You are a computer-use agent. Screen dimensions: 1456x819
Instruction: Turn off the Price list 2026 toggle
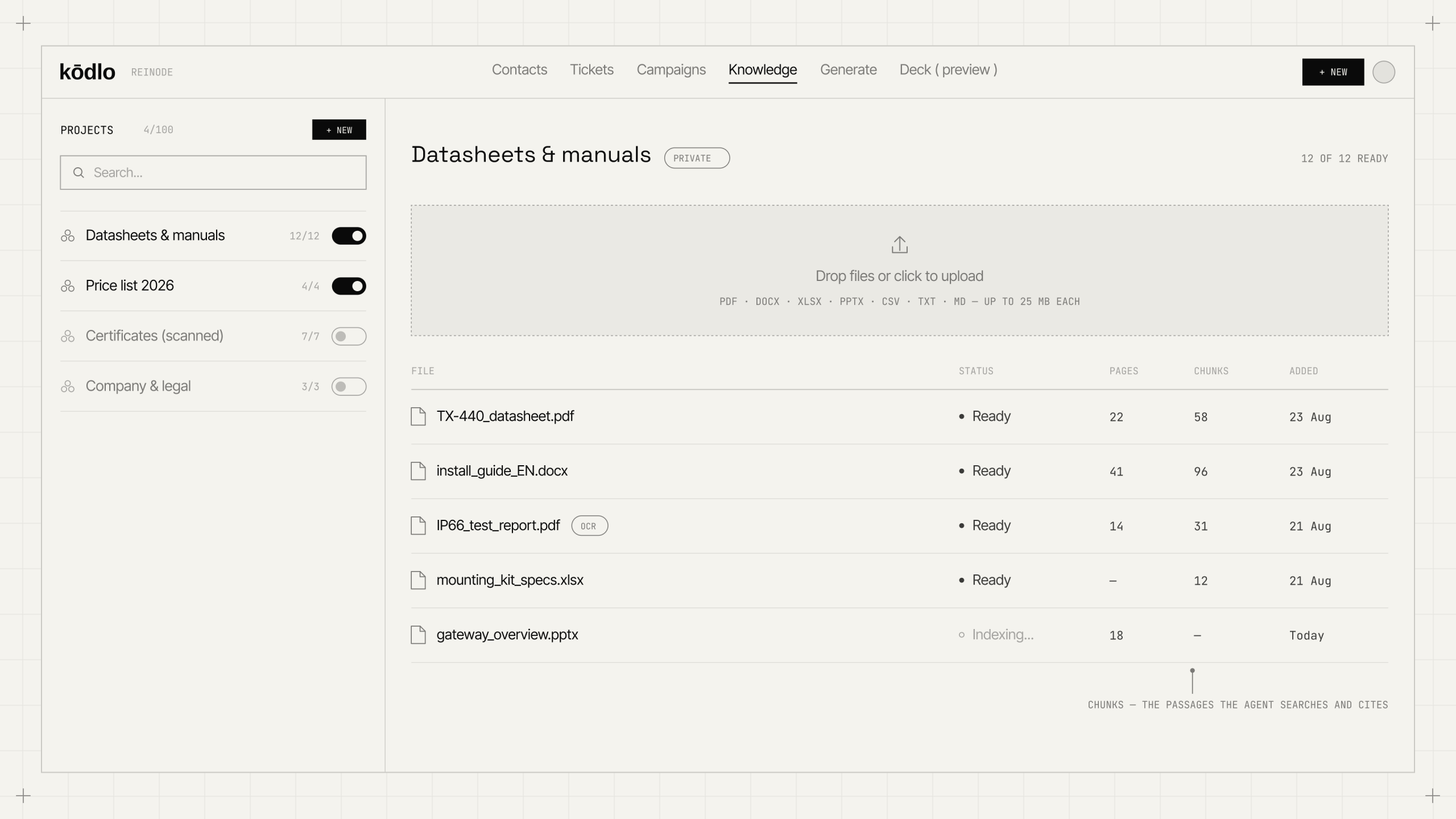click(x=349, y=286)
